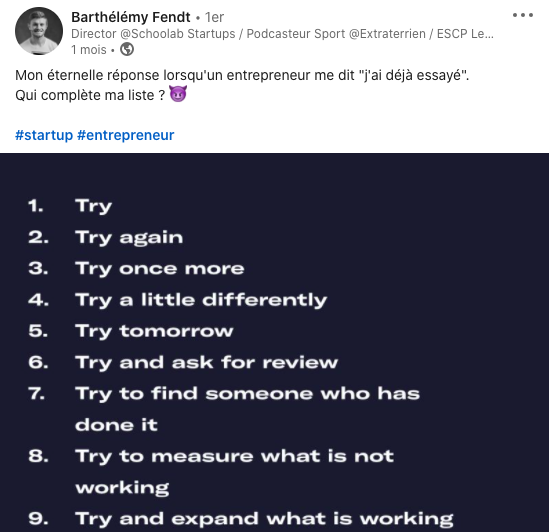The height and width of the screenshot is (532, 549).
Task: Click Barthélémy Fendt's profile photo
Action: point(39,31)
